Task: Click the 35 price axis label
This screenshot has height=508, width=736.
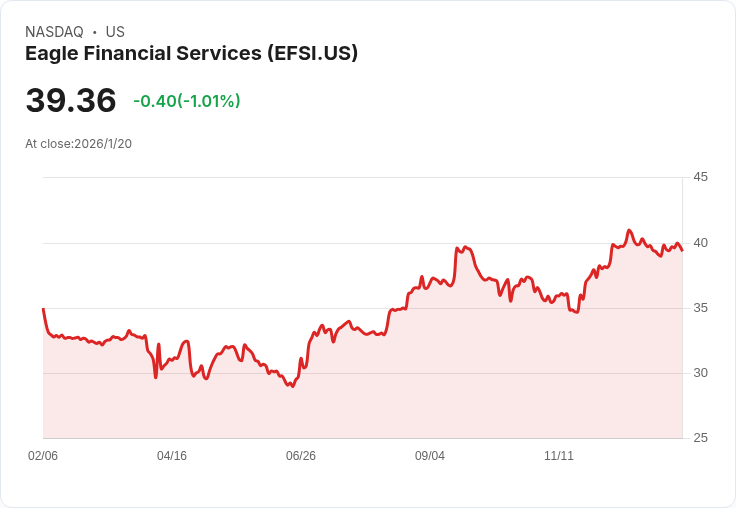Action: pyautogui.click(x=700, y=308)
